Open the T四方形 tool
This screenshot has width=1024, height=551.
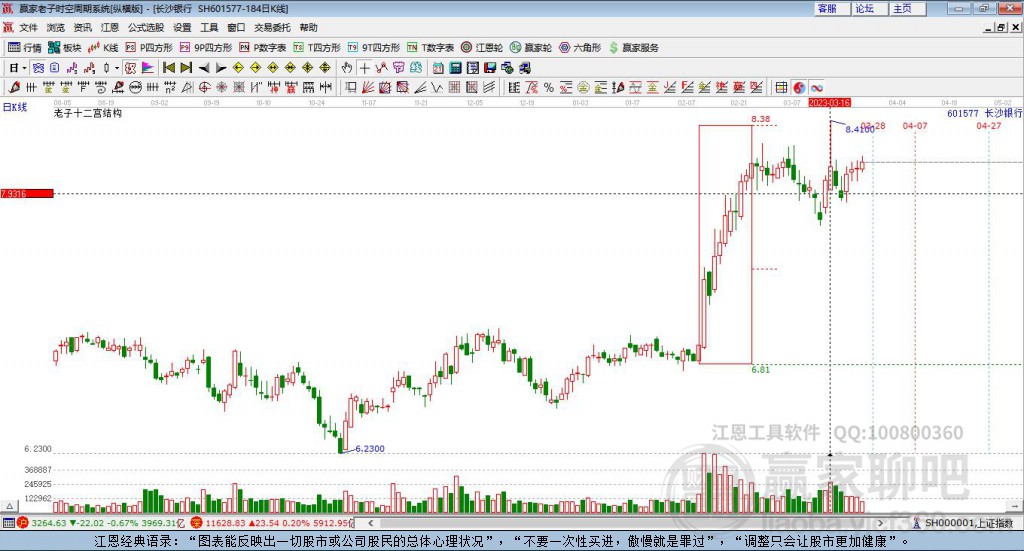pyautogui.click(x=317, y=48)
